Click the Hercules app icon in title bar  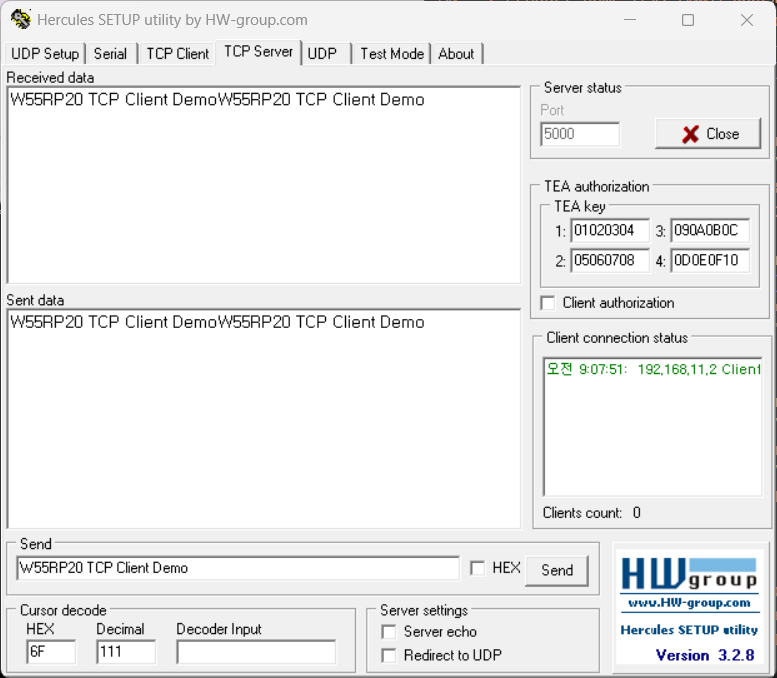pyautogui.click(x=21, y=20)
